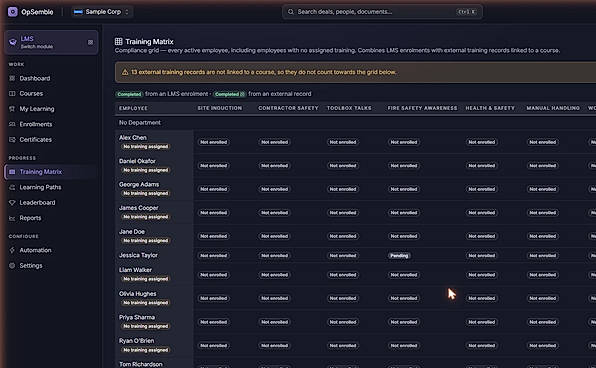
Task: Click the Employee column header
Action: (x=133, y=108)
